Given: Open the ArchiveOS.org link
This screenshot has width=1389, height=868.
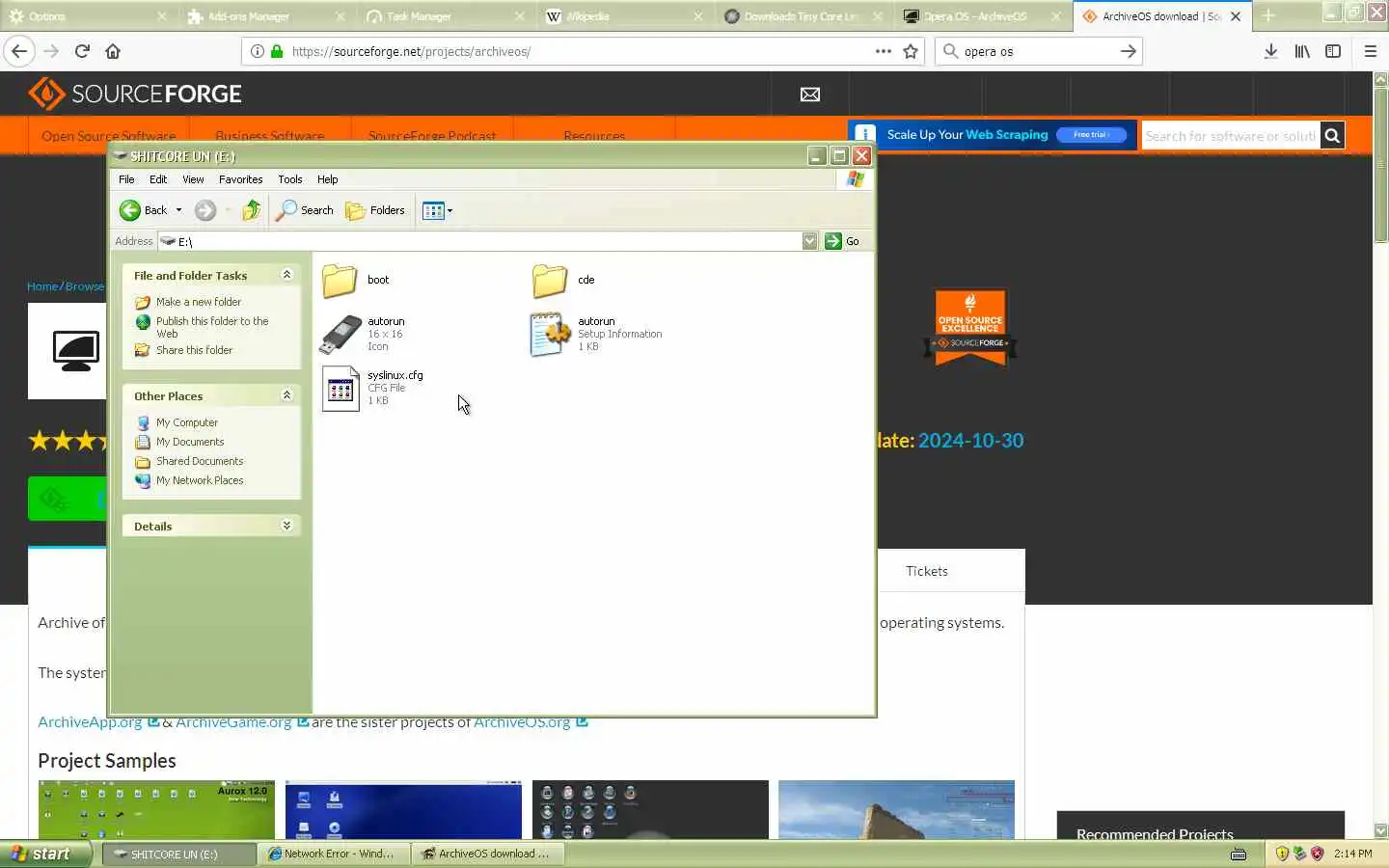Looking at the screenshot, I should pyautogui.click(x=522, y=722).
